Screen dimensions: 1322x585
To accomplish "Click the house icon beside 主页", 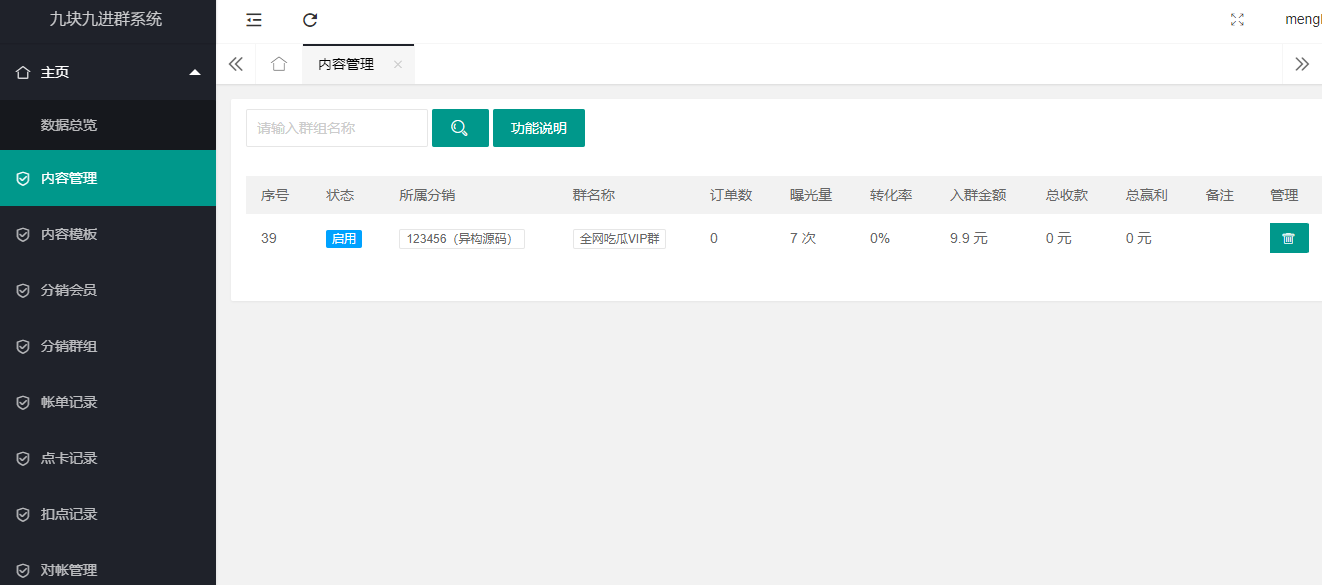I will pos(22,71).
